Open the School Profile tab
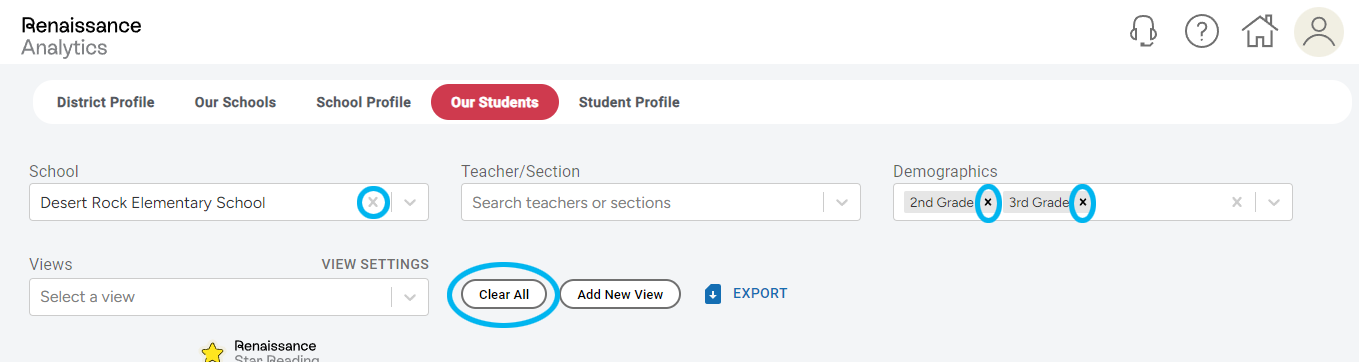 [x=363, y=102]
